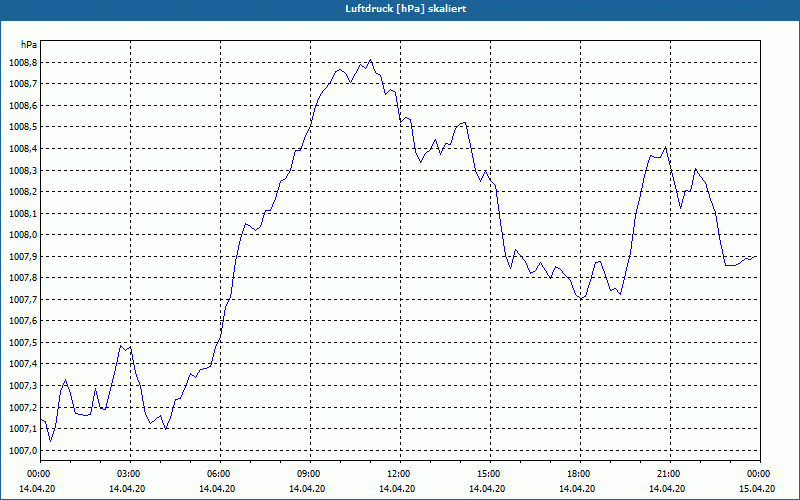Viewport: 800px width, 500px height.
Task: Select the y-axis value 1008,8
Action: point(22,63)
